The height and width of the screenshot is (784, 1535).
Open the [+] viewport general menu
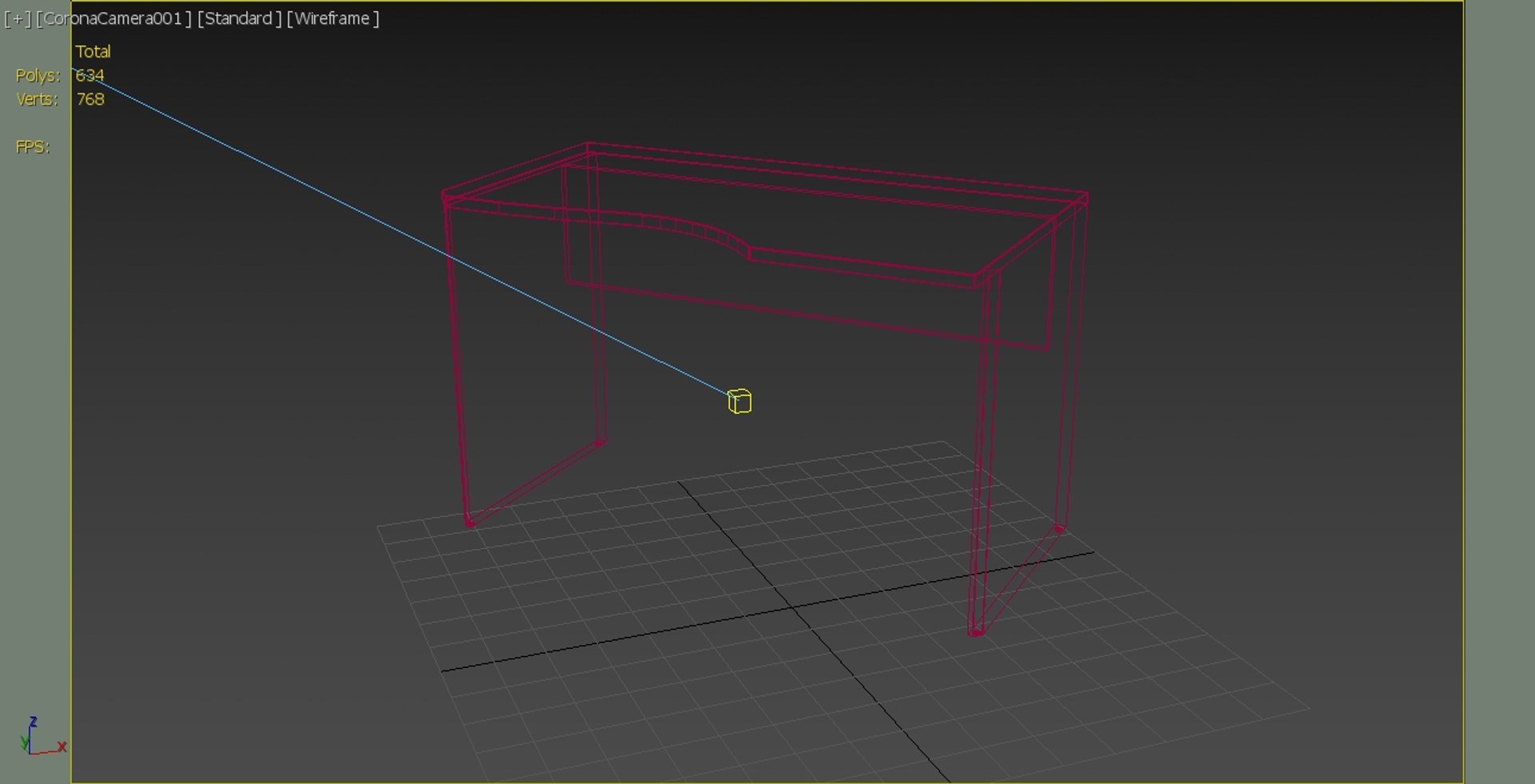tap(18, 18)
